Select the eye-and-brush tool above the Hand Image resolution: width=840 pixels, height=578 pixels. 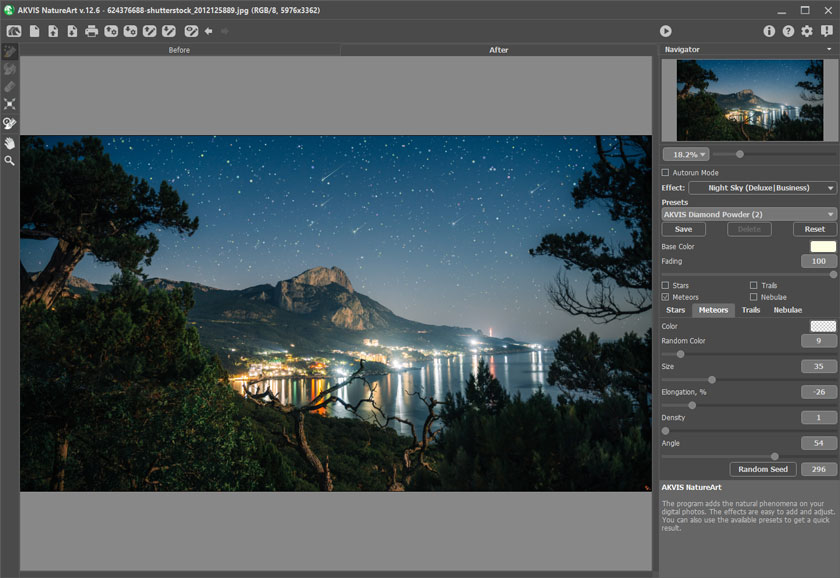click(10, 123)
